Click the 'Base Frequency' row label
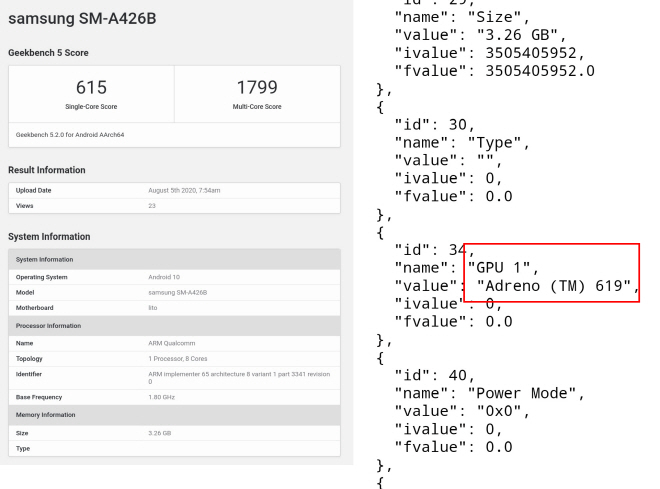 pyautogui.click(x=39, y=397)
